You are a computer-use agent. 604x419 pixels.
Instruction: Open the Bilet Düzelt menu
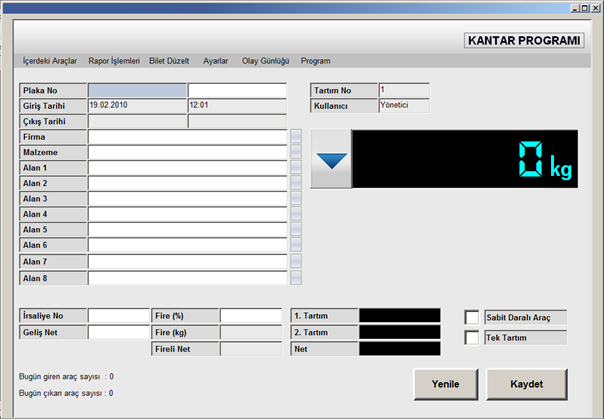point(169,61)
